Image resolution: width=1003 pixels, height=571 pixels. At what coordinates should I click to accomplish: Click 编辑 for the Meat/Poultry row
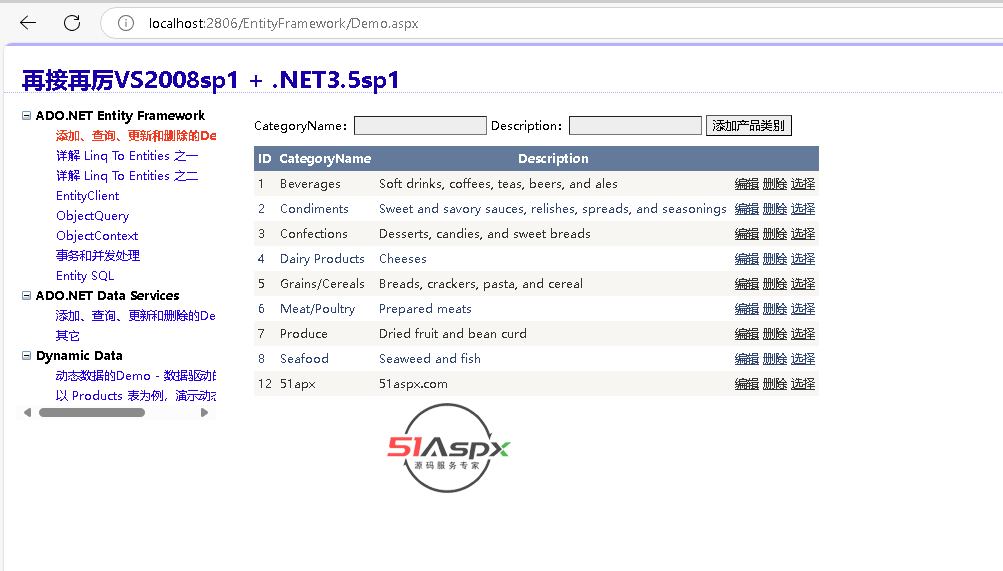tap(746, 309)
